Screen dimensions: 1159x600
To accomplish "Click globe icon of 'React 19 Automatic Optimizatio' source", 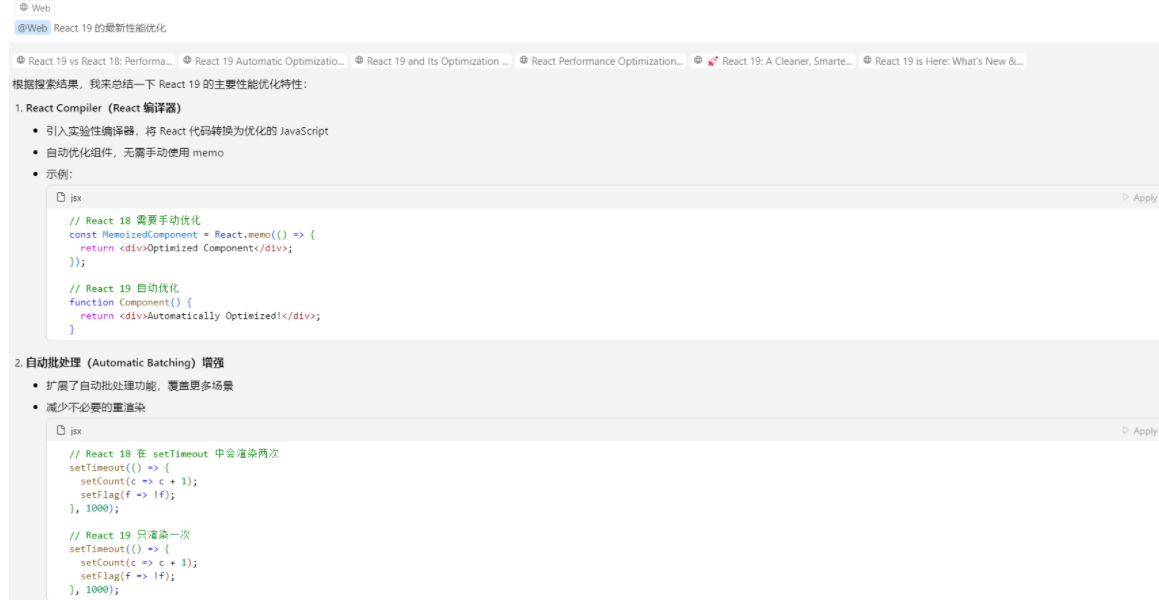I will [x=188, y=61].
